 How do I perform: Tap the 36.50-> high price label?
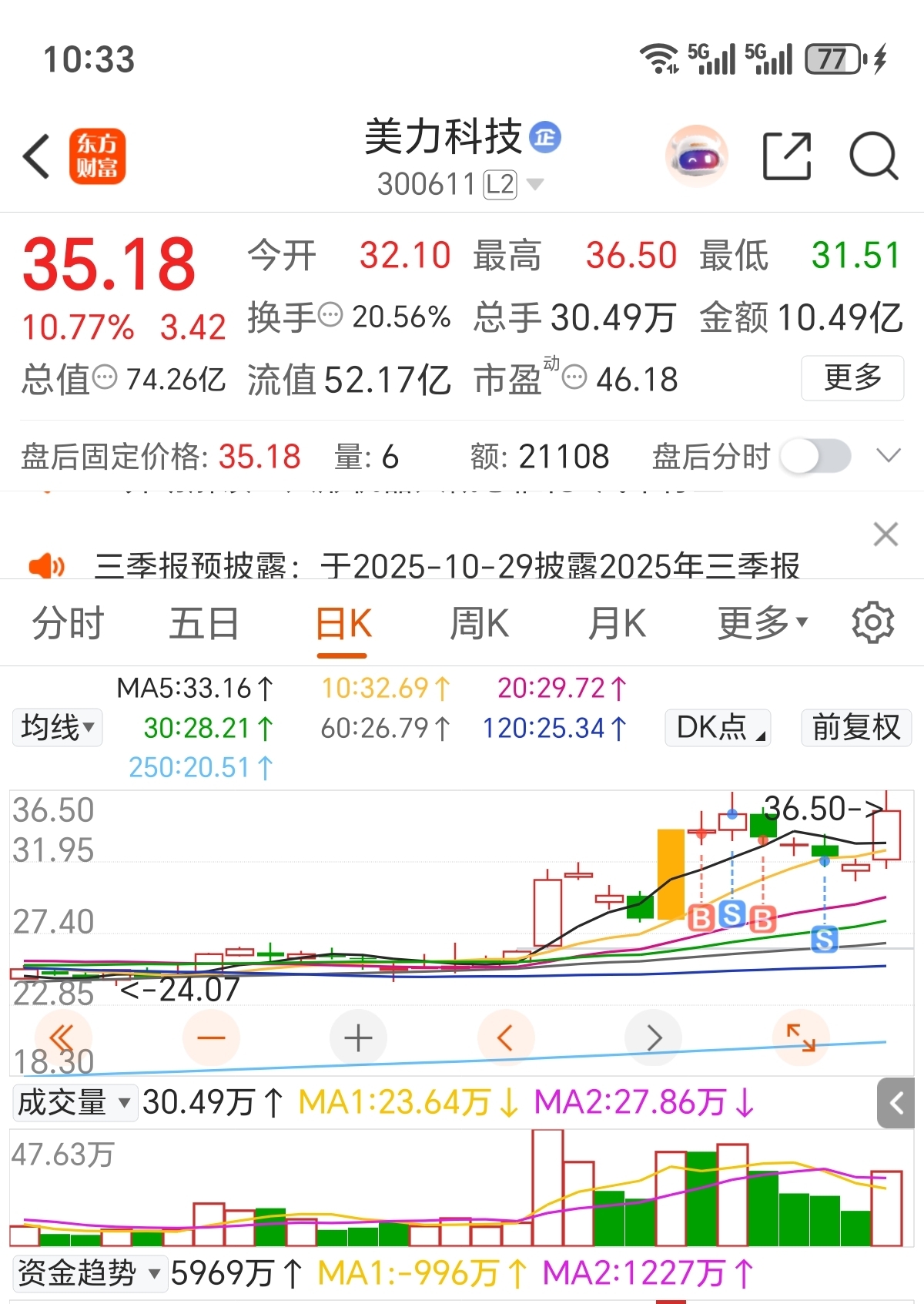click(823, 809)
